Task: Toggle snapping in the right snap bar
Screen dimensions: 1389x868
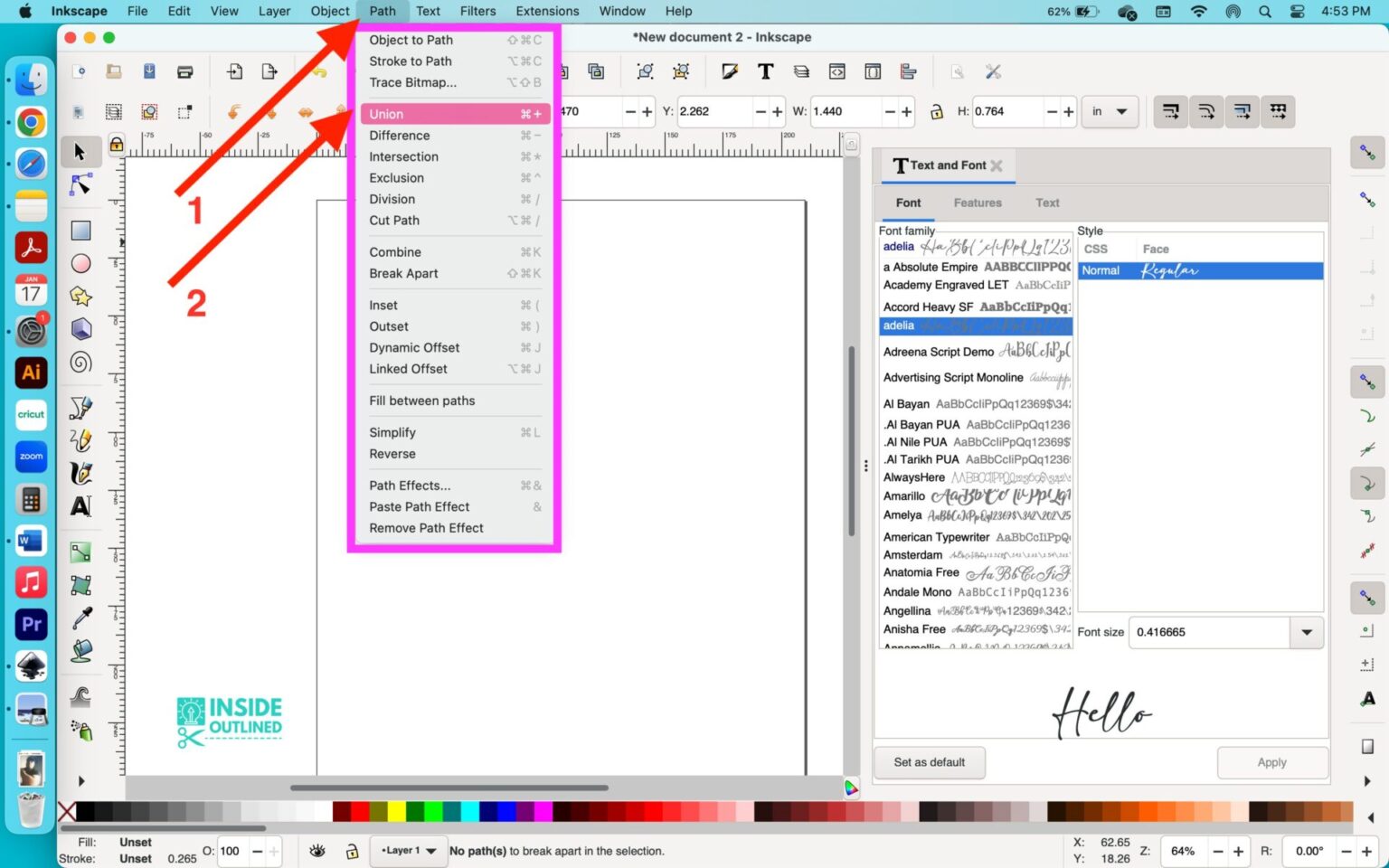Action: [1368, 153]
